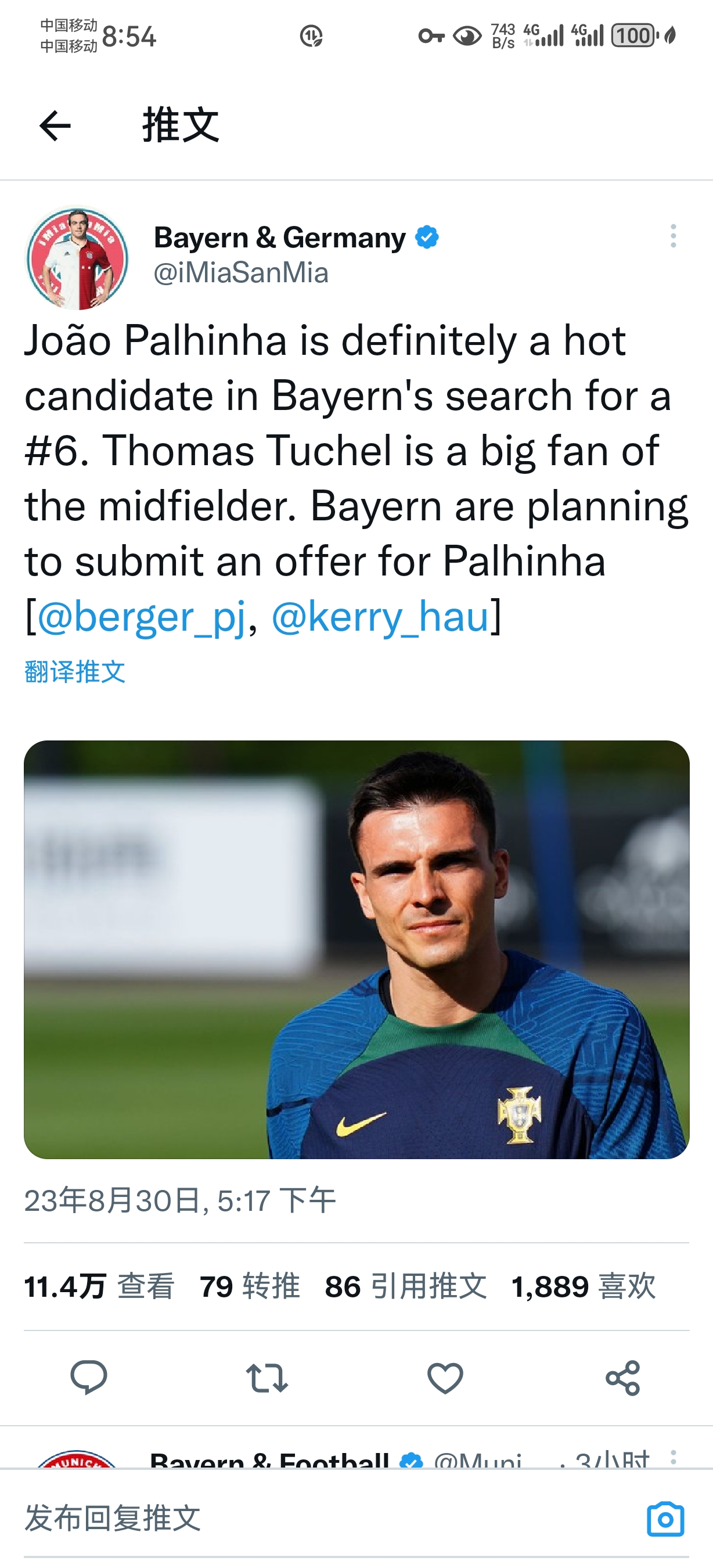The image size is (713, 1568).
Task: Tap the @iMiaSanMia handle
Action: point(241,273)
